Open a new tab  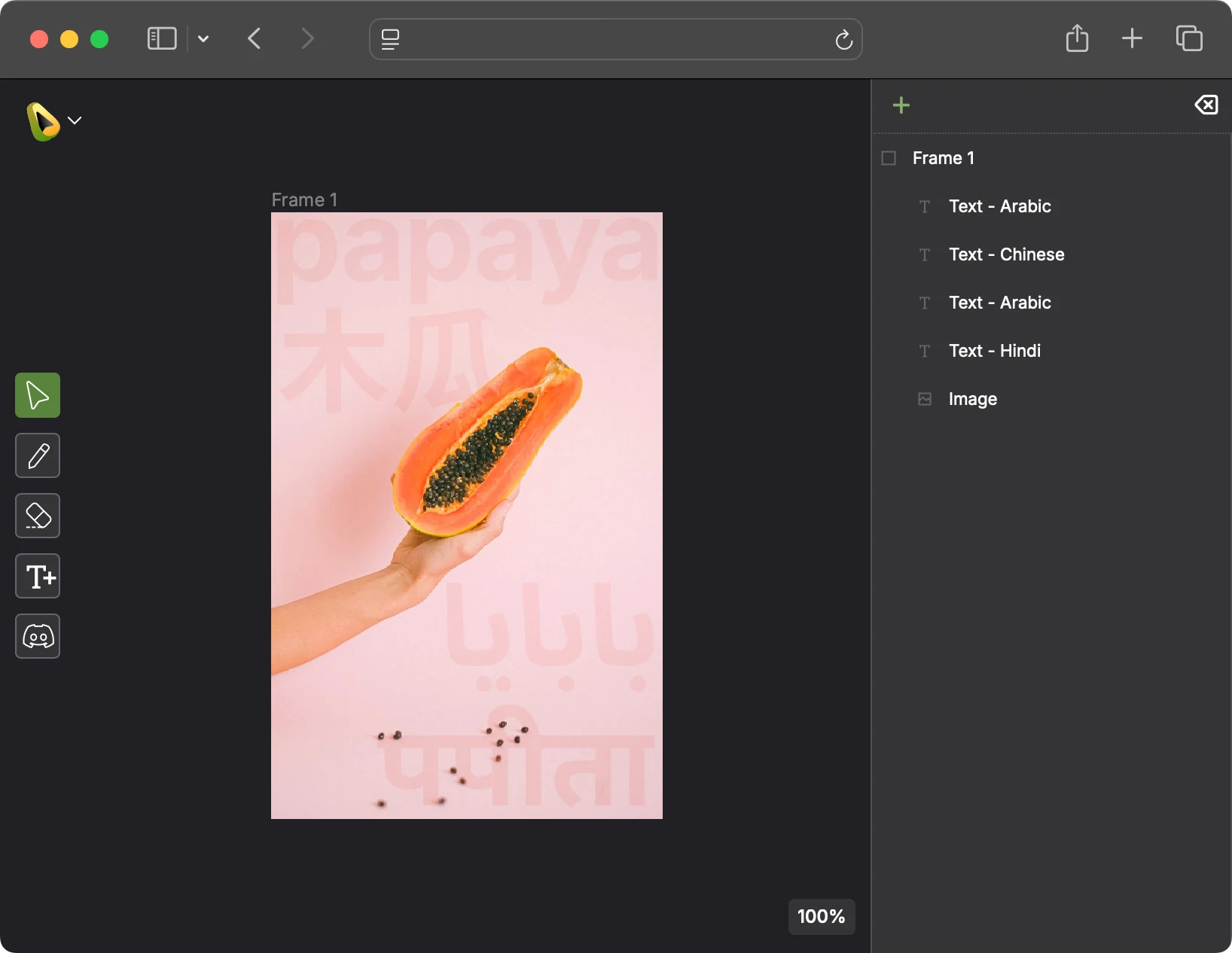[x=1132, y=38]
